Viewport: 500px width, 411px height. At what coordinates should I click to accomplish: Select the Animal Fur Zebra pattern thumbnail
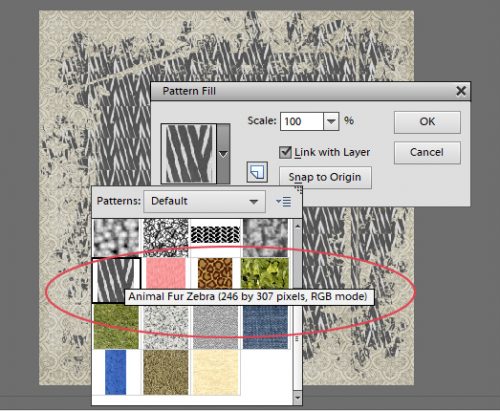click(x=116, y=280)
